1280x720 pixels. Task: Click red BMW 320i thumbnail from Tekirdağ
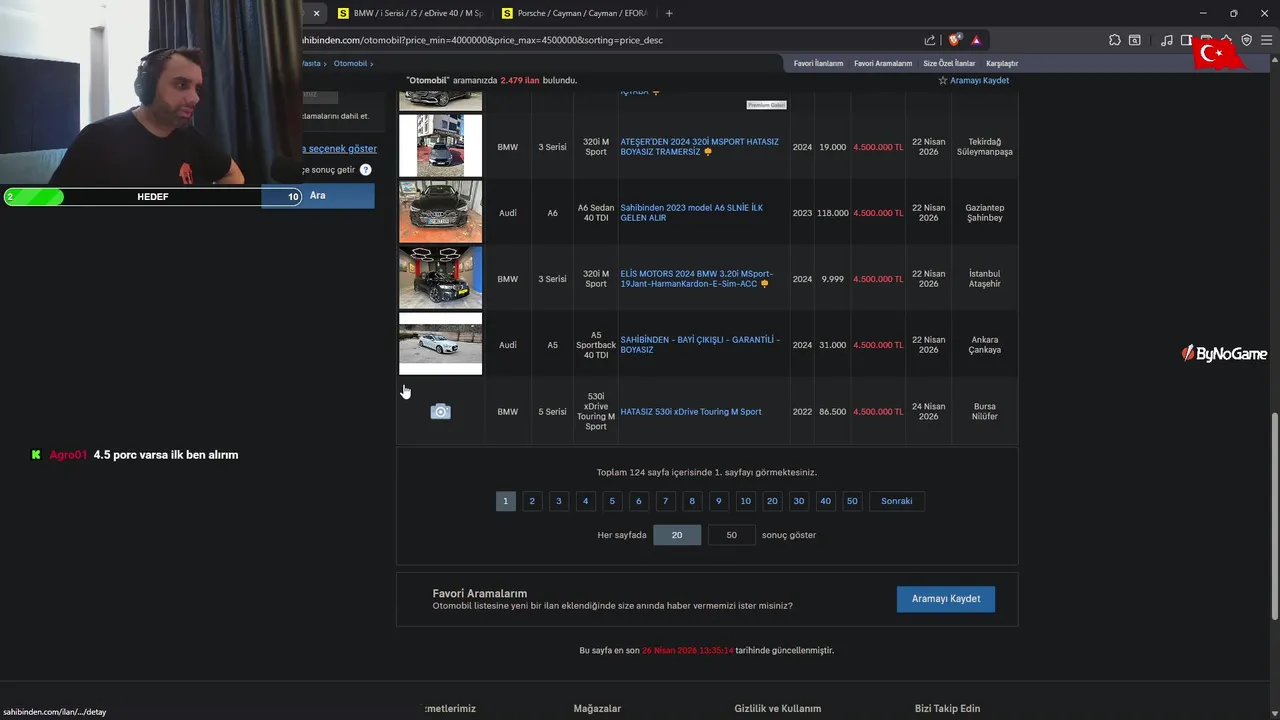pyautogui.click(x=440, y=146)
